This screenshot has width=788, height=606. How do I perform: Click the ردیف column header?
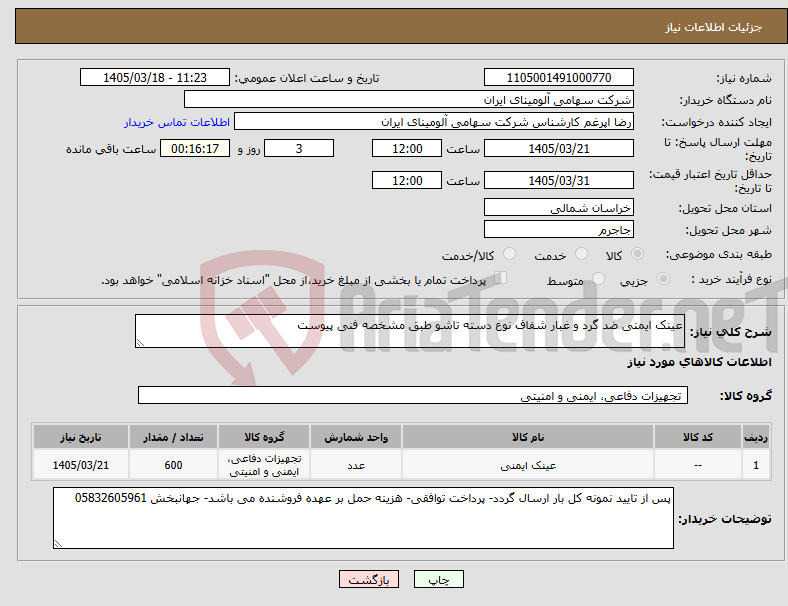tap(755, 437)
